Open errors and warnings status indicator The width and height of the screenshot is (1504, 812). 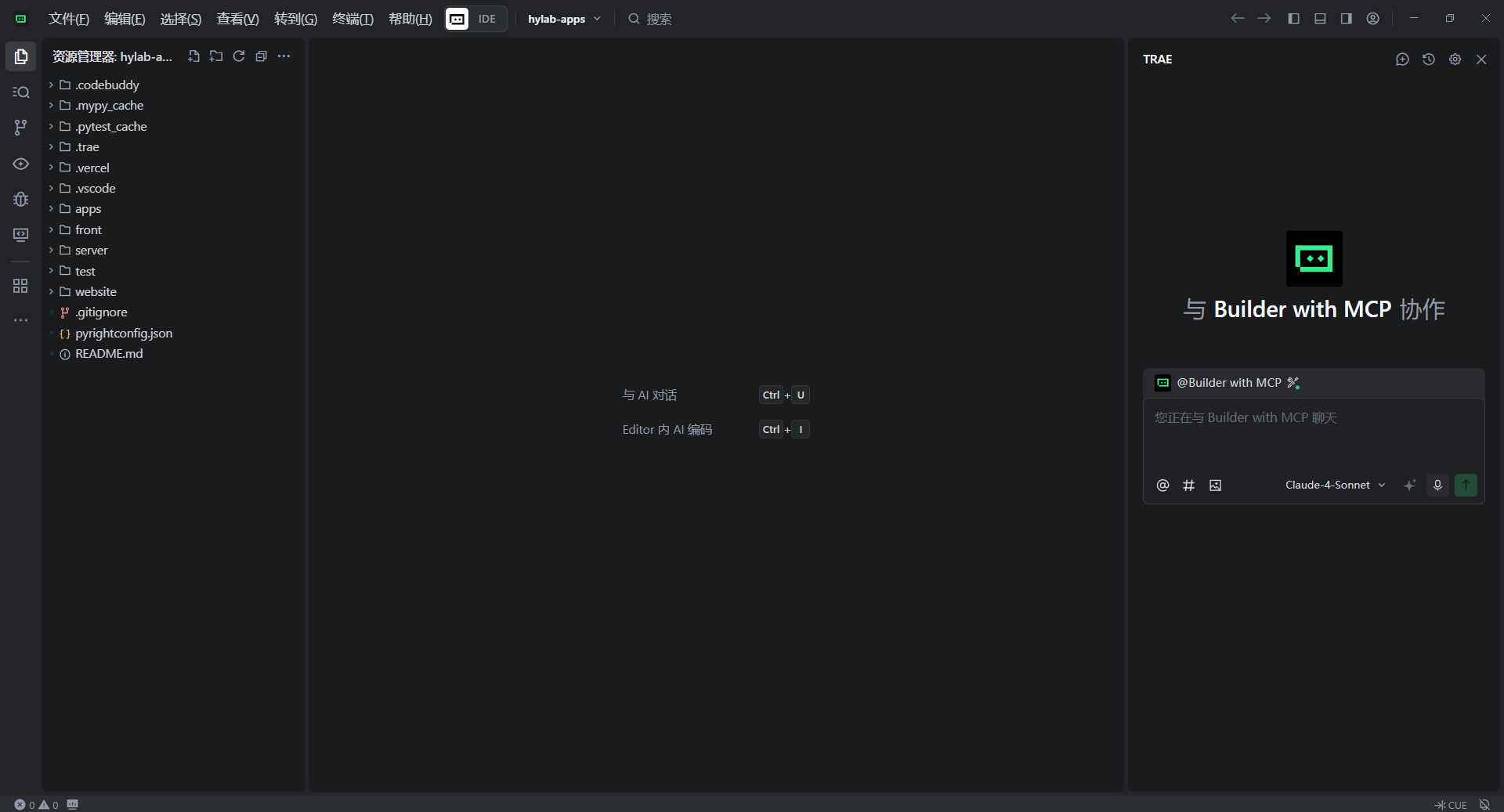click(36, 805)
